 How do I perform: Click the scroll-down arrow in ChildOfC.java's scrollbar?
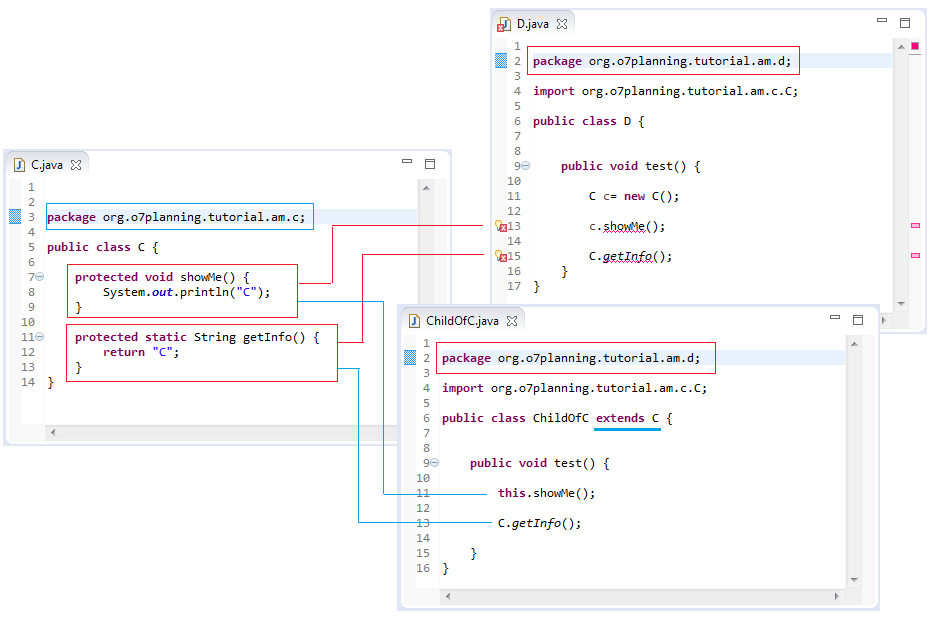point(855,579)
